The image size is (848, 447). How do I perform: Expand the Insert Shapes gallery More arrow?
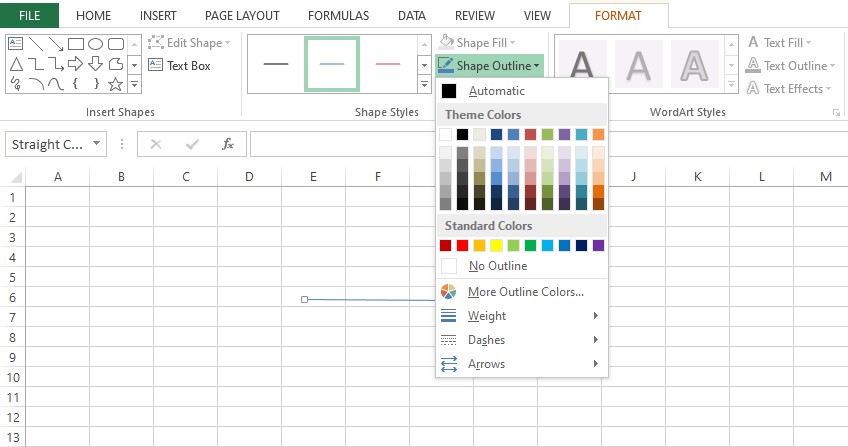click(135, 84)
